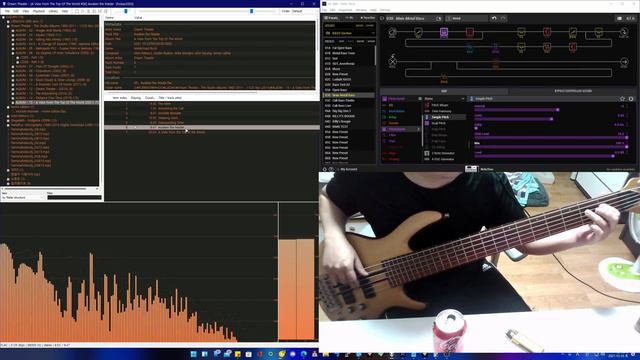The height and width of the screenshot is (360, 640).
Task: Select the Delay effect category
Action: (392, 117)
